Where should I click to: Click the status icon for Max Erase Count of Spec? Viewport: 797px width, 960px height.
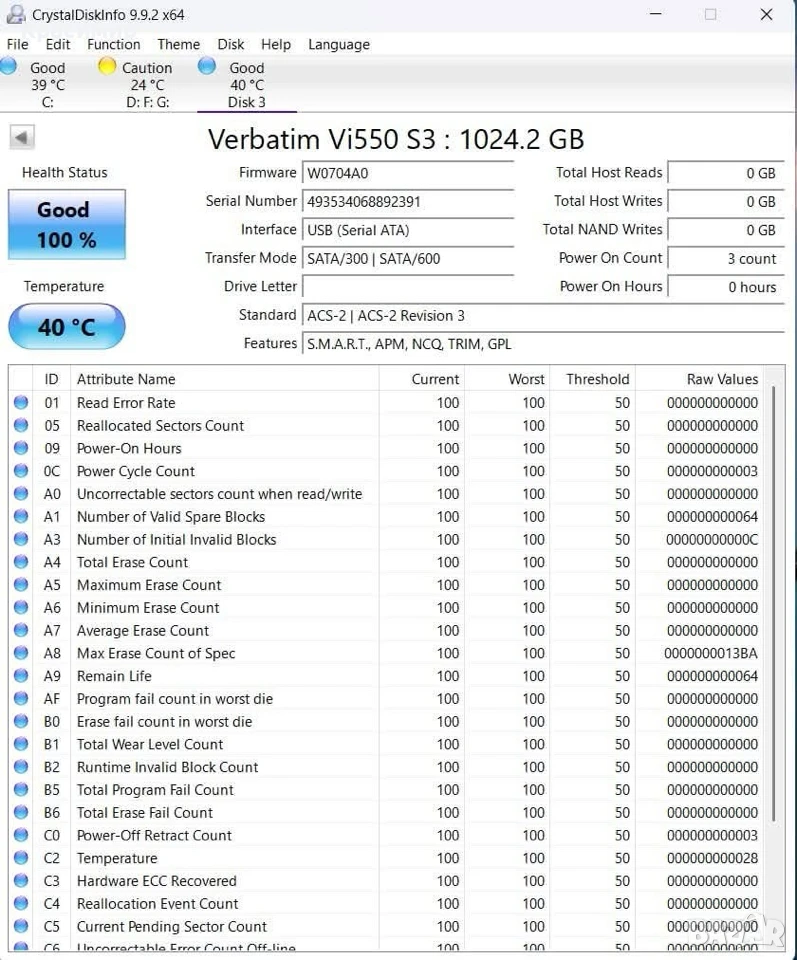point(21,653)
